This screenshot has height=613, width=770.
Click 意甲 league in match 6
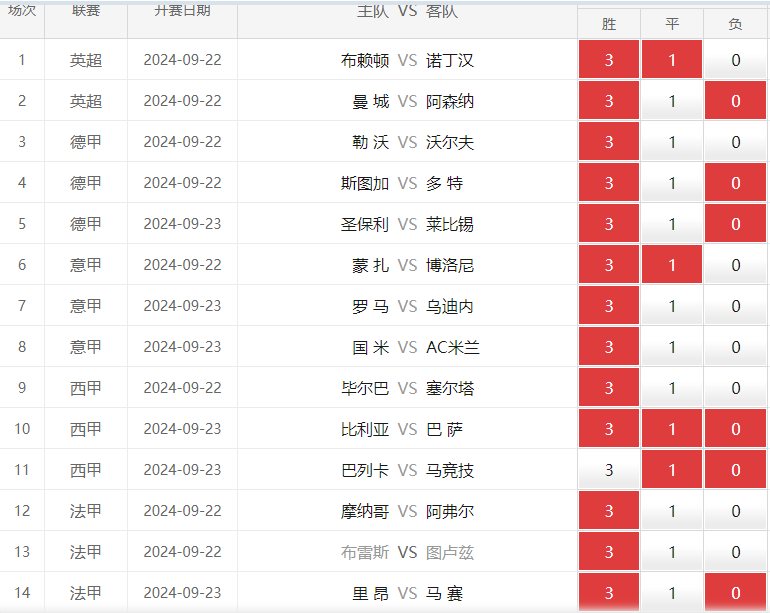click(86, 265)
